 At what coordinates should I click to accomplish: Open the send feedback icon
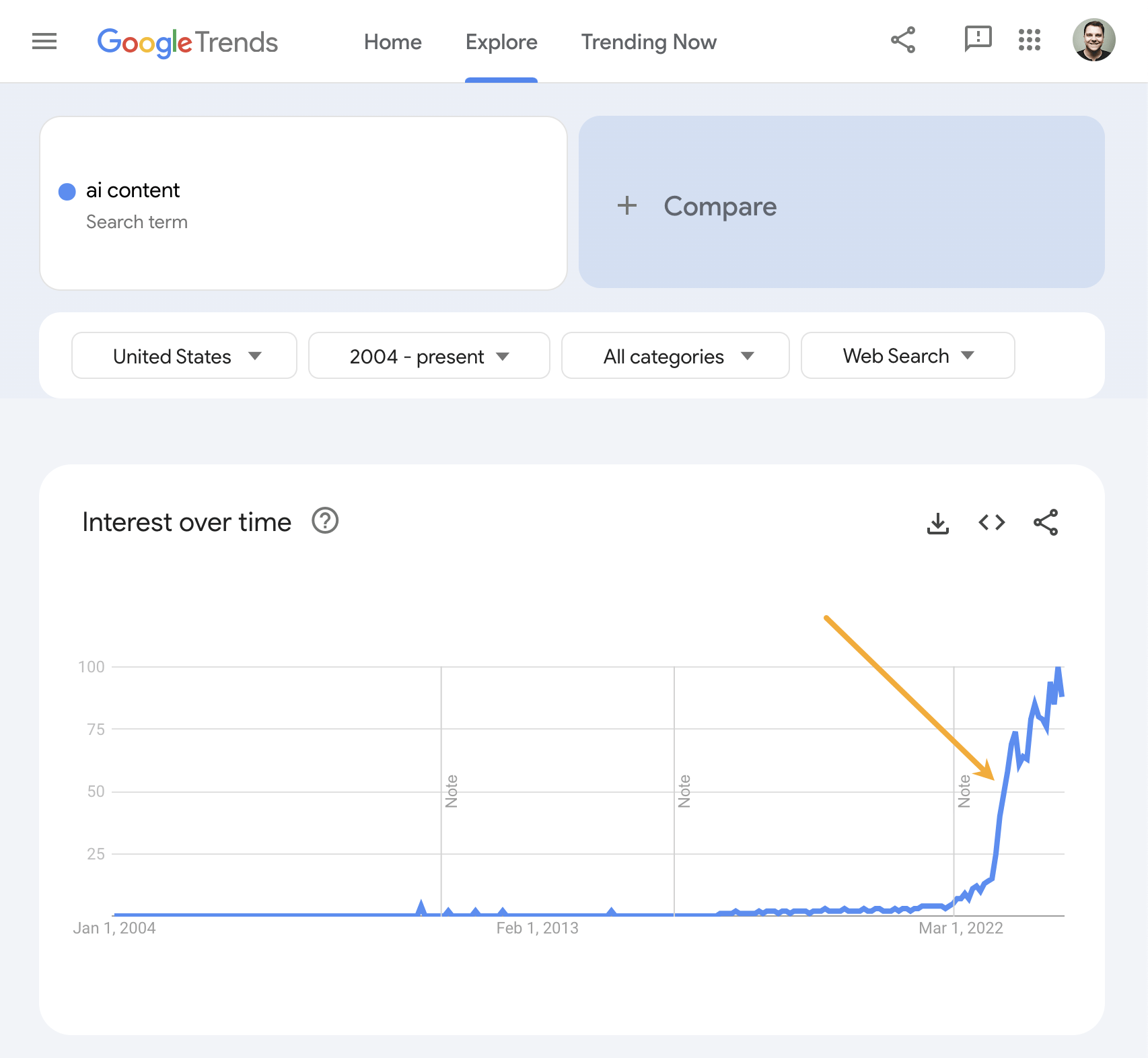977,40
